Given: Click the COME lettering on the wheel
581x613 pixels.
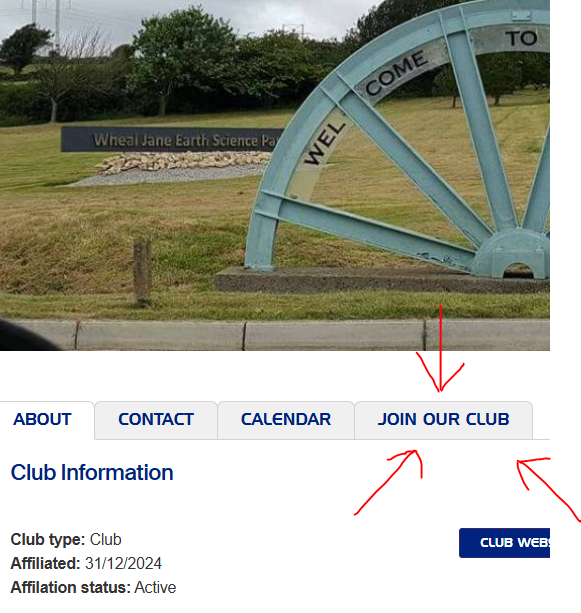Looking at the screenshot, I should 396,73.
